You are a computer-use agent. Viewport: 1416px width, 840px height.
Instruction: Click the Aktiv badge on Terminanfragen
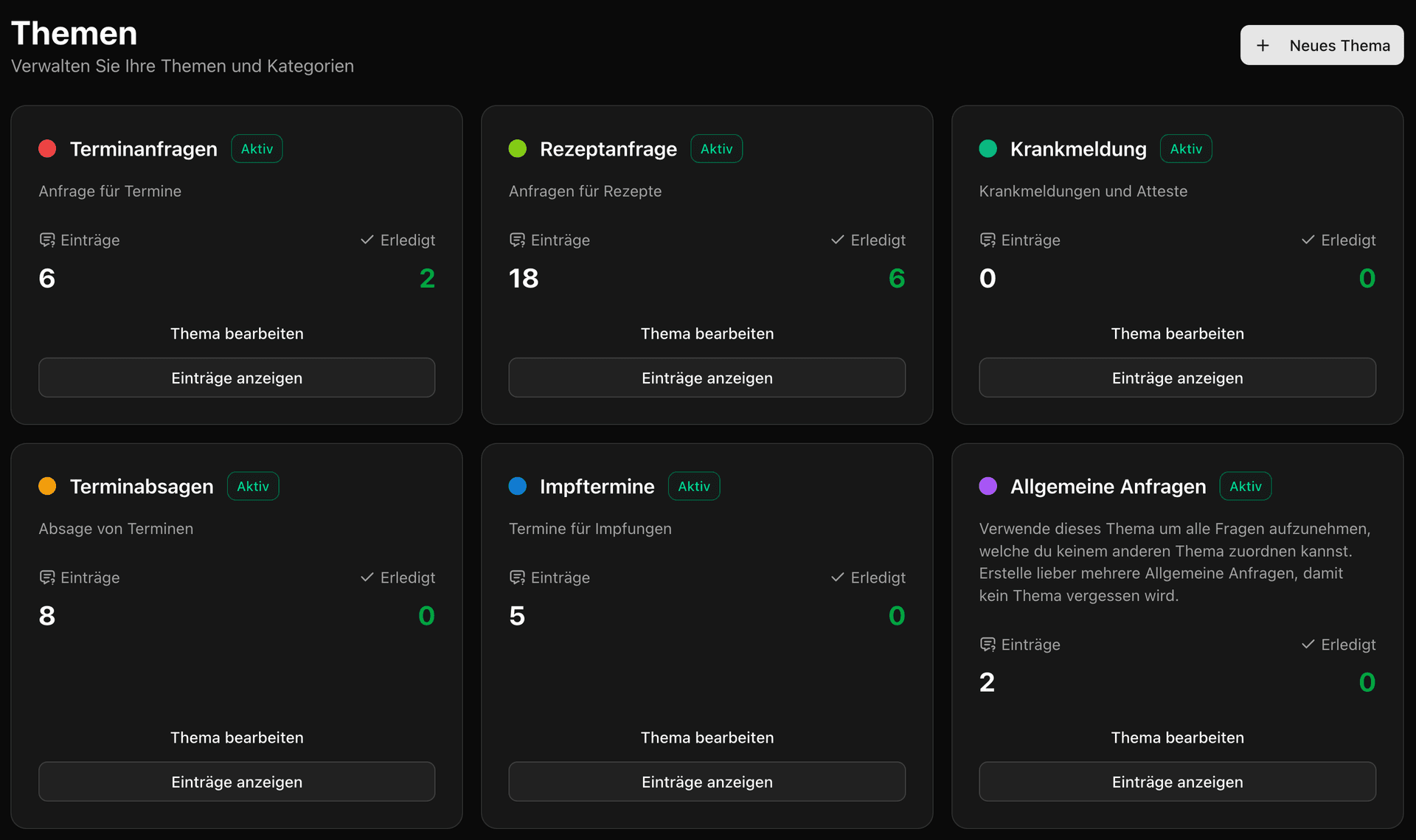click(257, 149)
